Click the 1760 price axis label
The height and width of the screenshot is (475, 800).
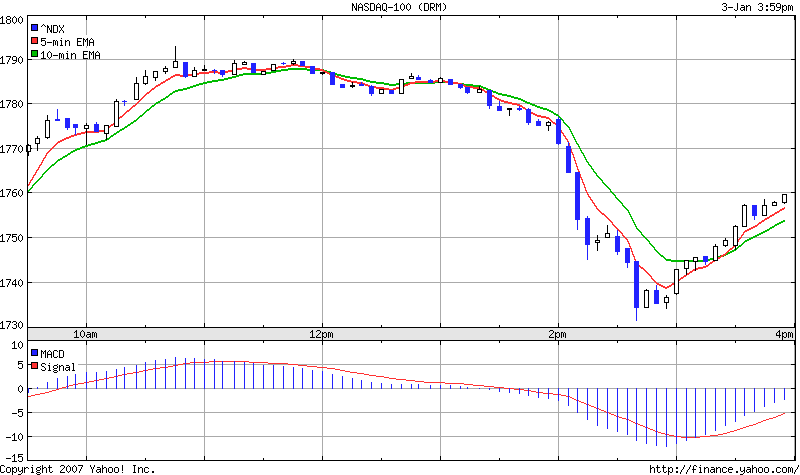coord(11,194)
